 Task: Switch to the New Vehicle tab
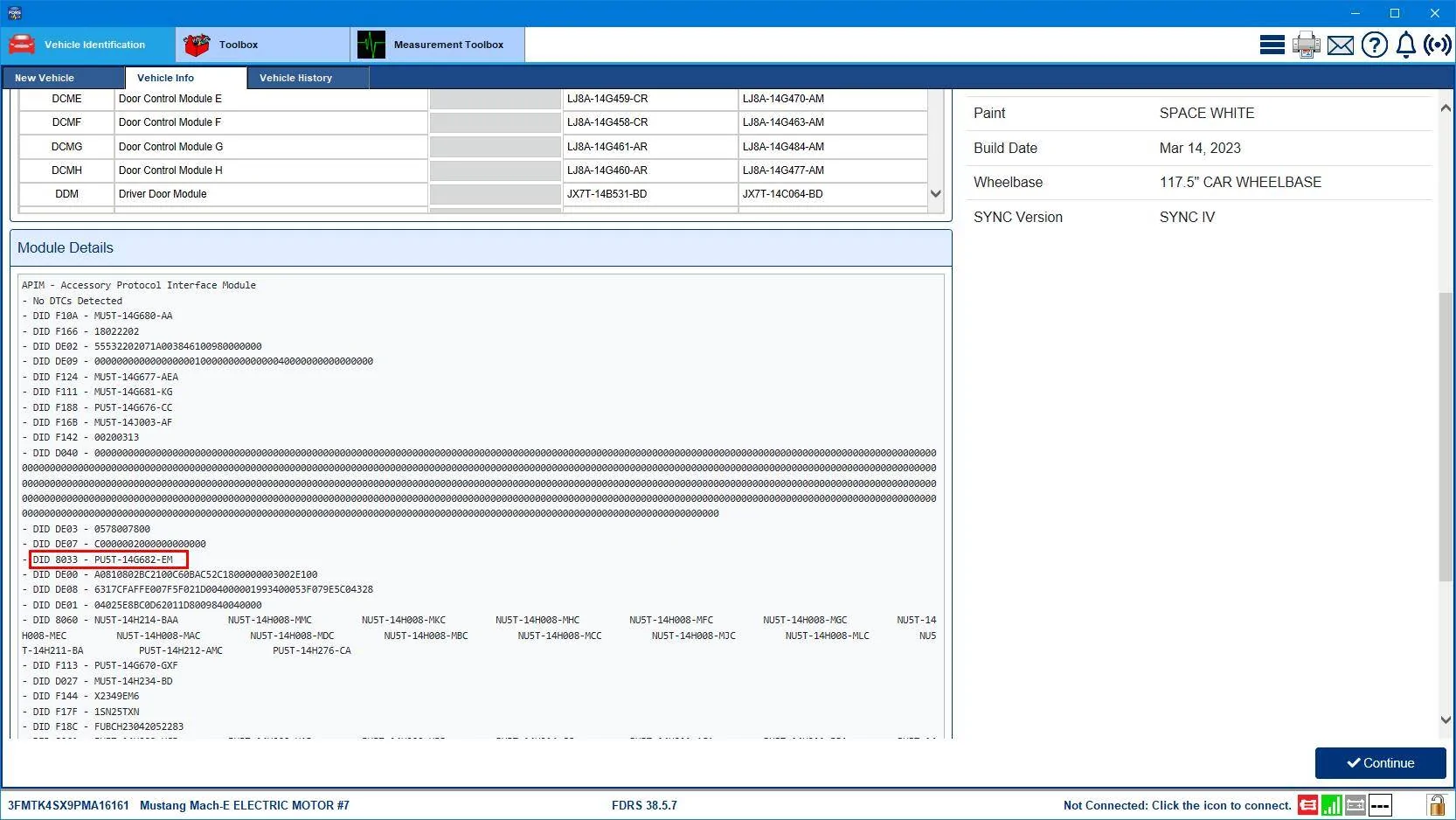(x=64, y=78)
